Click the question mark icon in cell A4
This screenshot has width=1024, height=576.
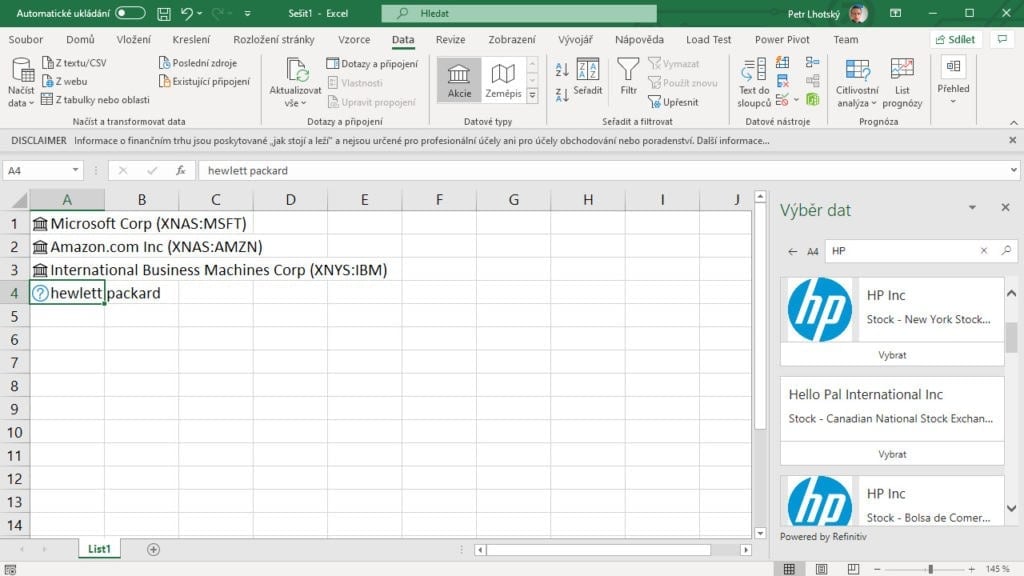click(x=40, y=293)
